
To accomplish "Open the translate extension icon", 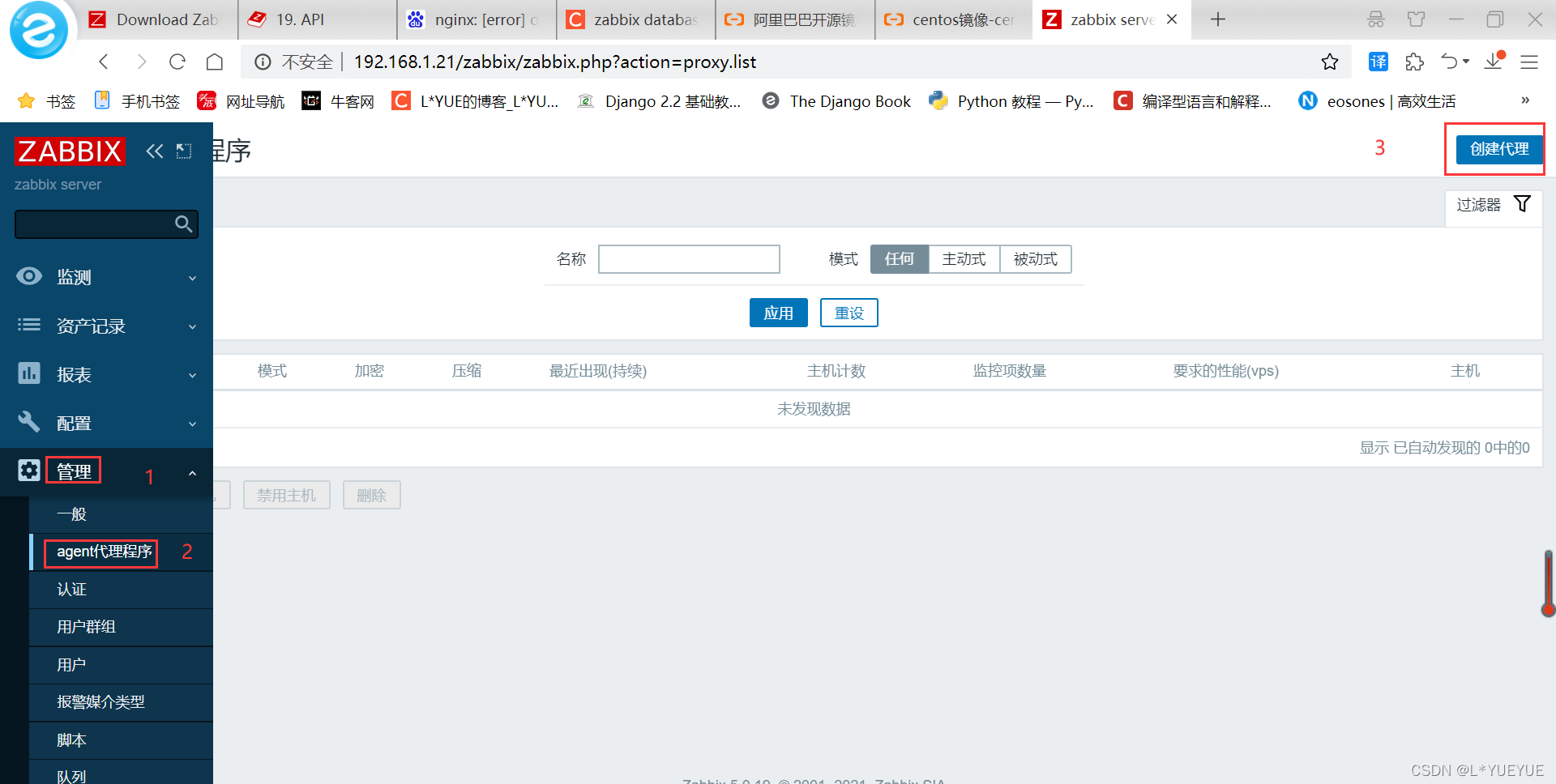I will click(1378, 62).
